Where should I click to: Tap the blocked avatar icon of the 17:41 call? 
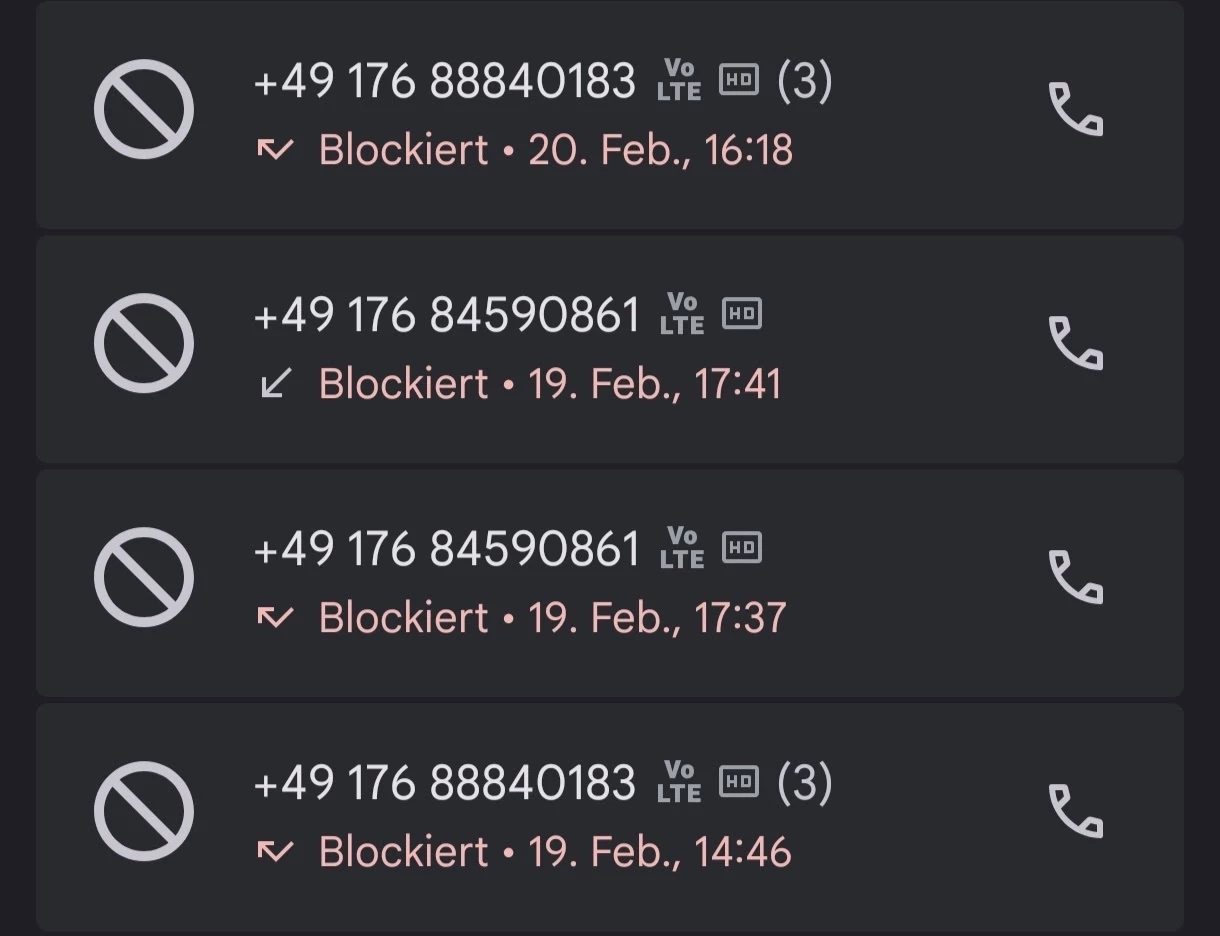coord(144,343)
